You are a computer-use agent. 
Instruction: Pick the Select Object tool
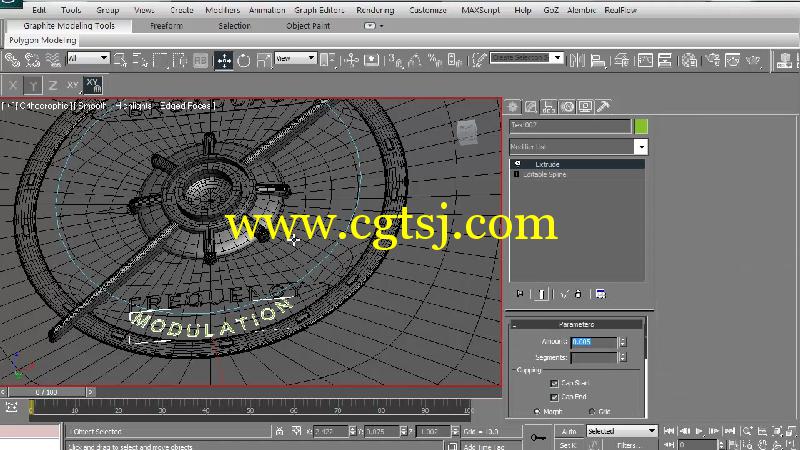[120, 60]
